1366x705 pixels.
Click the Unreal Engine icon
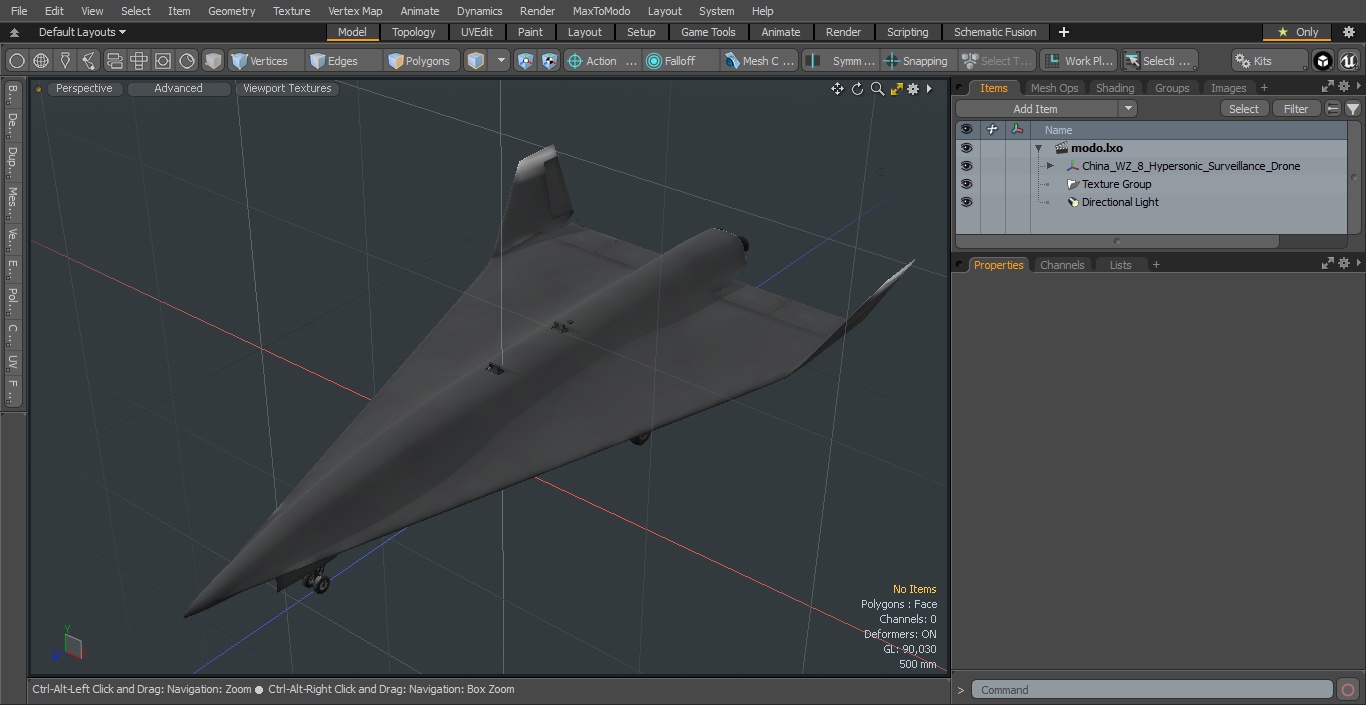tap(1348, 61)
